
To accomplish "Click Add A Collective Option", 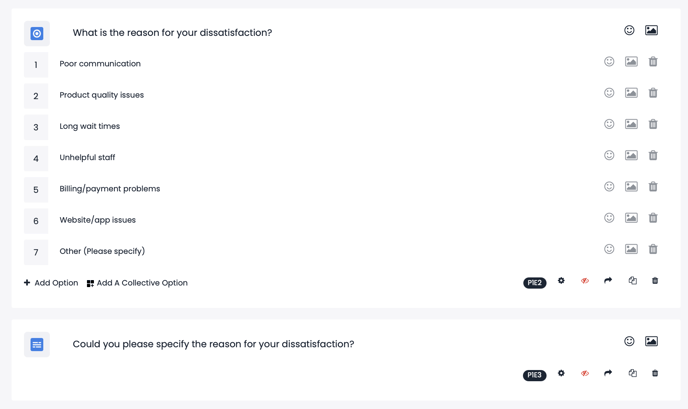I will click(137, 283).
